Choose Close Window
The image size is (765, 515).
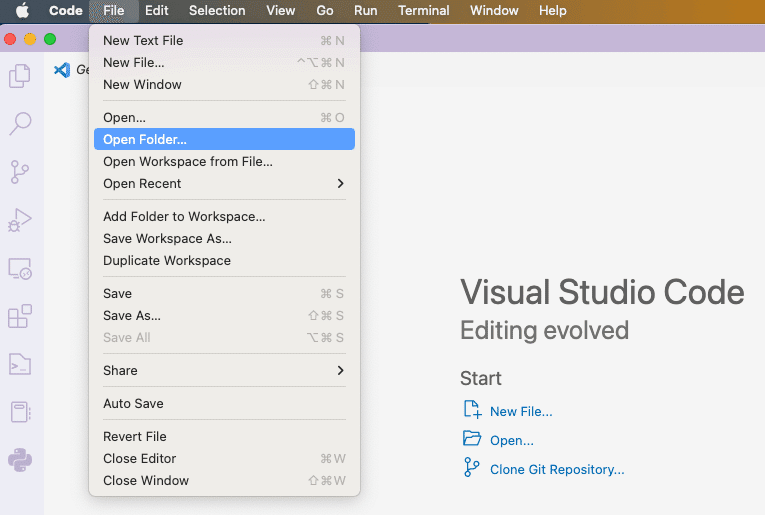point(224,480)
